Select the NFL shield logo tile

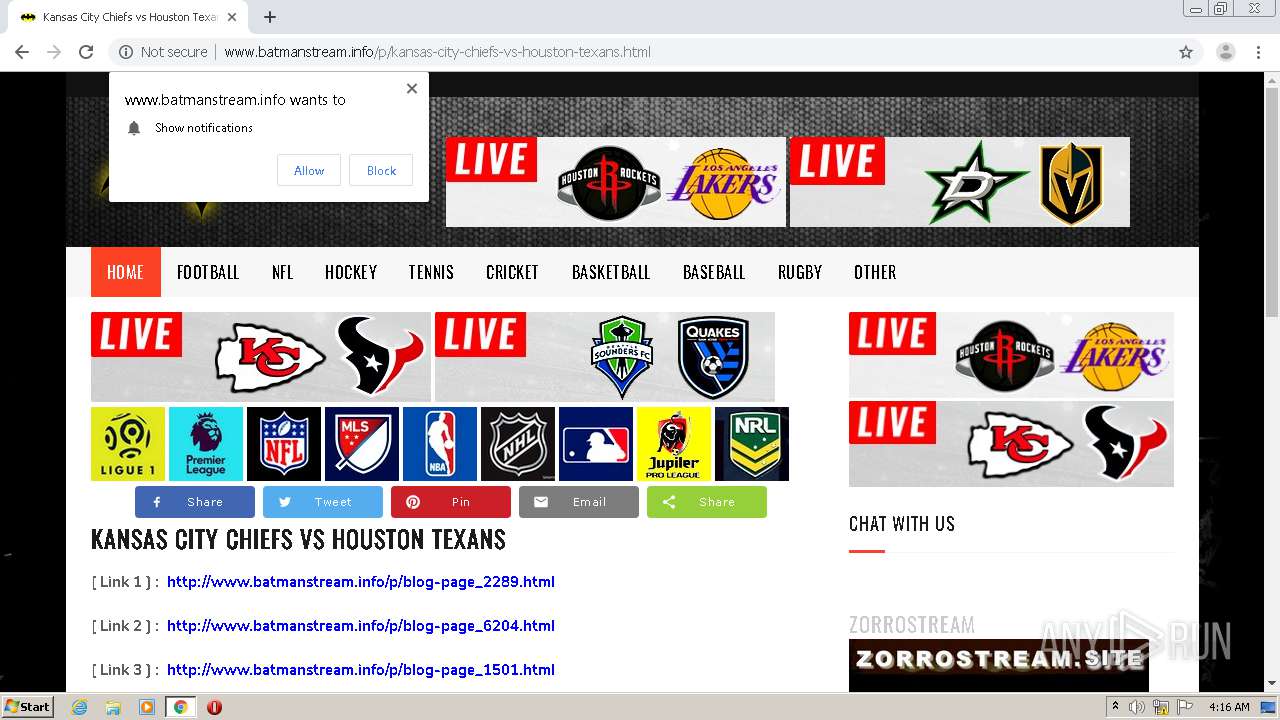(284, 444)
